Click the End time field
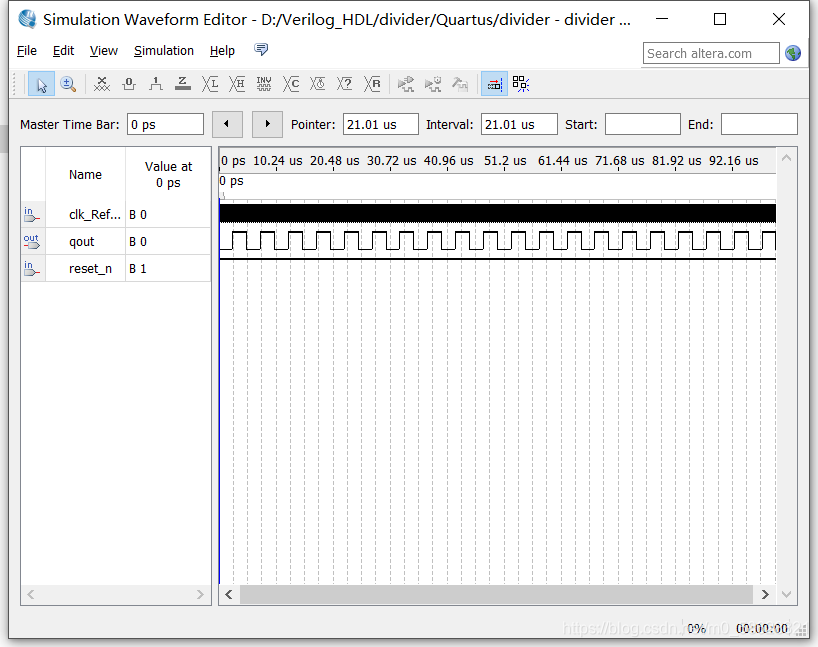Image resolution: width=818 pixels, height=647 pixels. (759, 125)
